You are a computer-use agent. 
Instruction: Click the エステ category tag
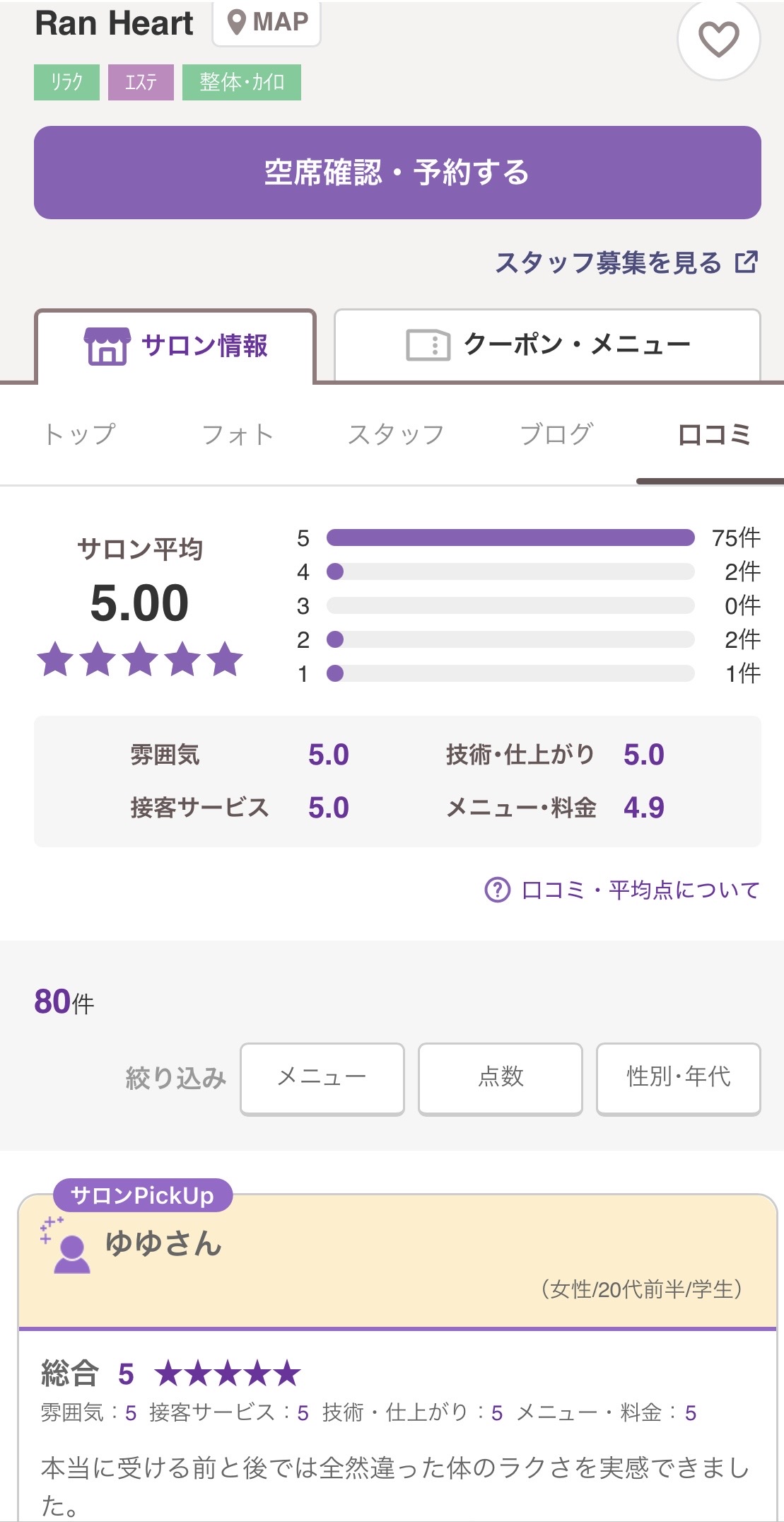coord(141,82)
